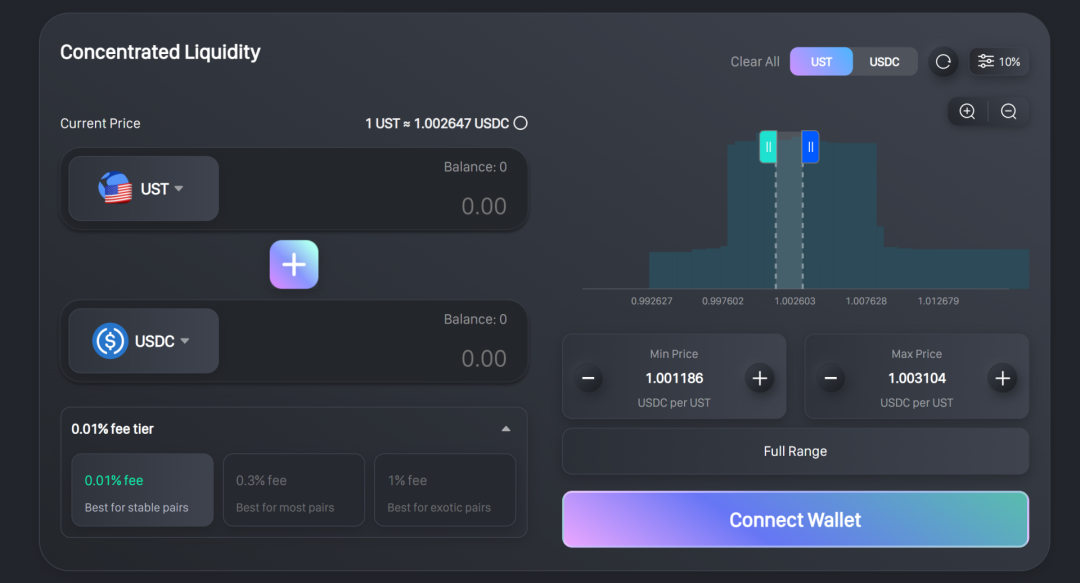
Task: Click the chart axis label 1.002603
Action: coord(795,301)
